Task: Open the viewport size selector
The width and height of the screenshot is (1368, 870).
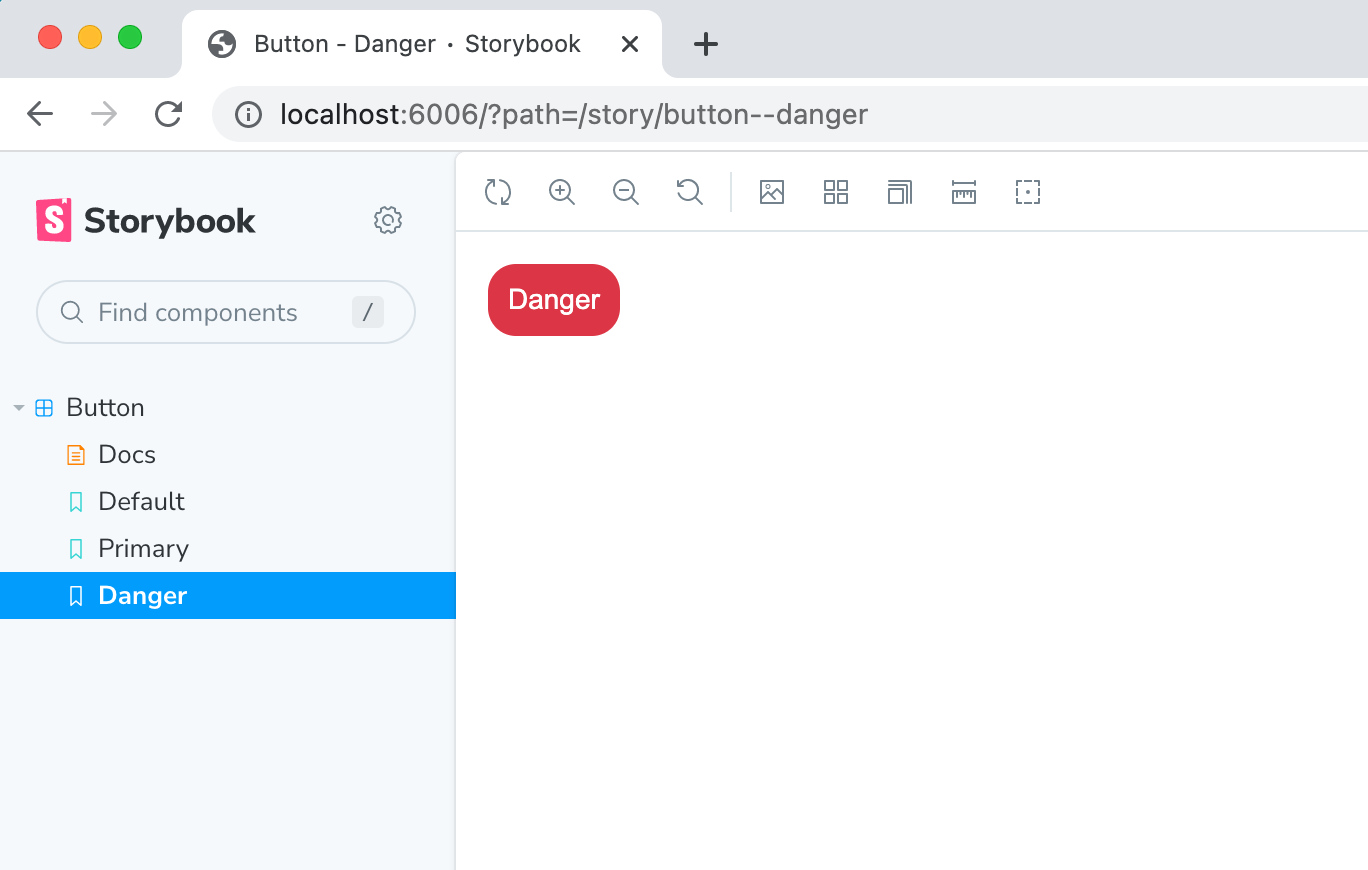Action: 899,192
